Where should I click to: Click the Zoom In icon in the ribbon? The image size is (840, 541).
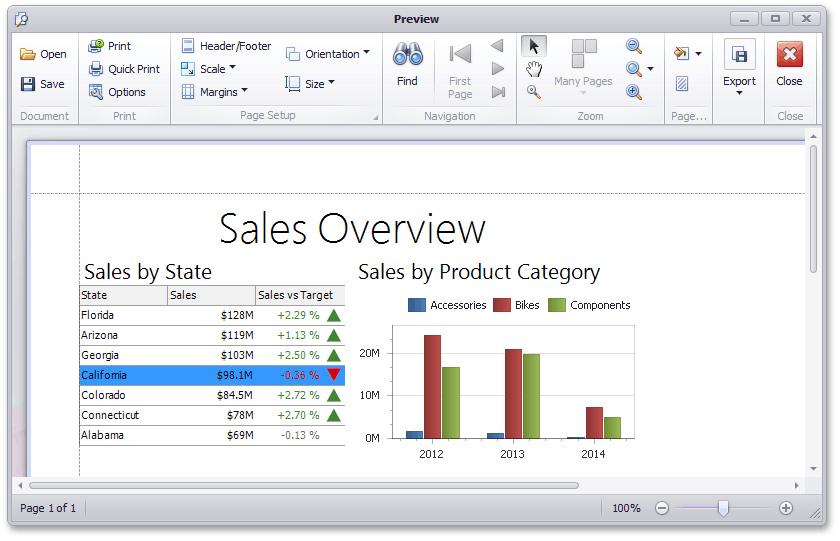(634, 92)
